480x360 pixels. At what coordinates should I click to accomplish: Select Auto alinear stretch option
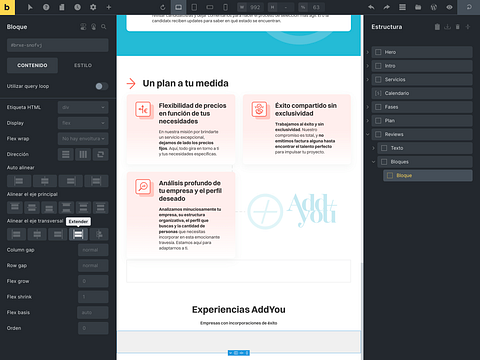click(96, 181)
